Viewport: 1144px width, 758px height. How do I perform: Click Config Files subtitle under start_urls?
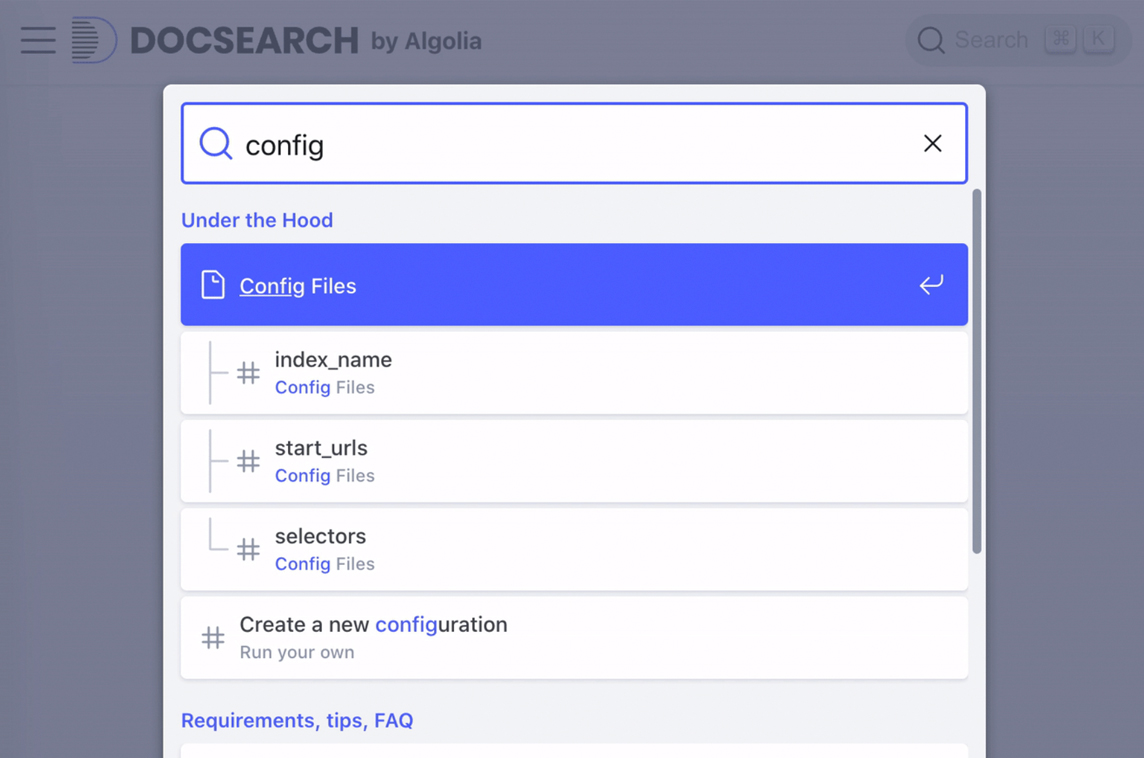pyautogui.click(x=325, y=476)
